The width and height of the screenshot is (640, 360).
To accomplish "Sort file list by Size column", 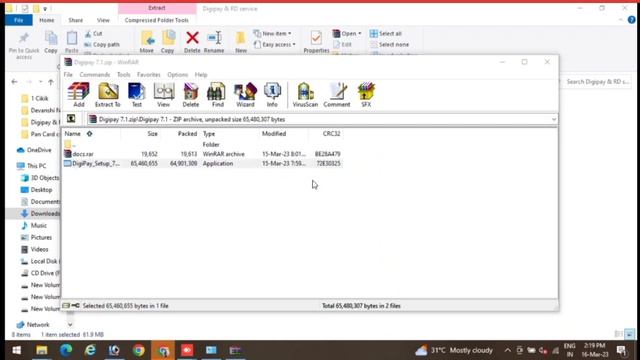I will tap(152, 133).
